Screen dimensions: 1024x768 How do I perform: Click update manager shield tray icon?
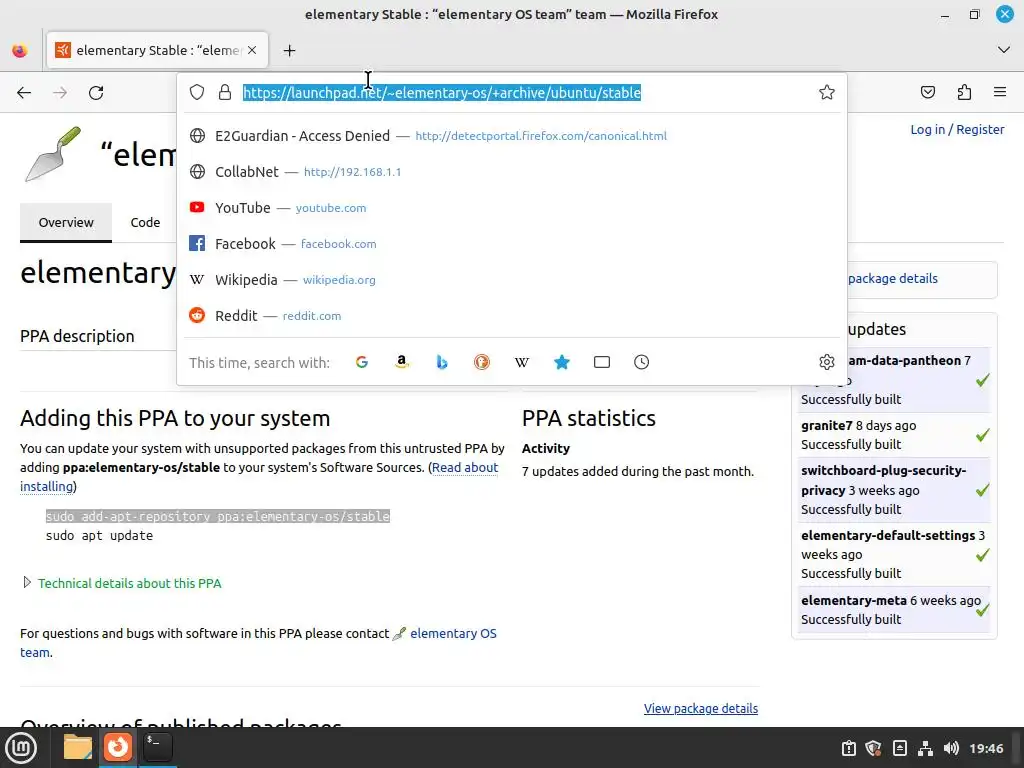874,748
